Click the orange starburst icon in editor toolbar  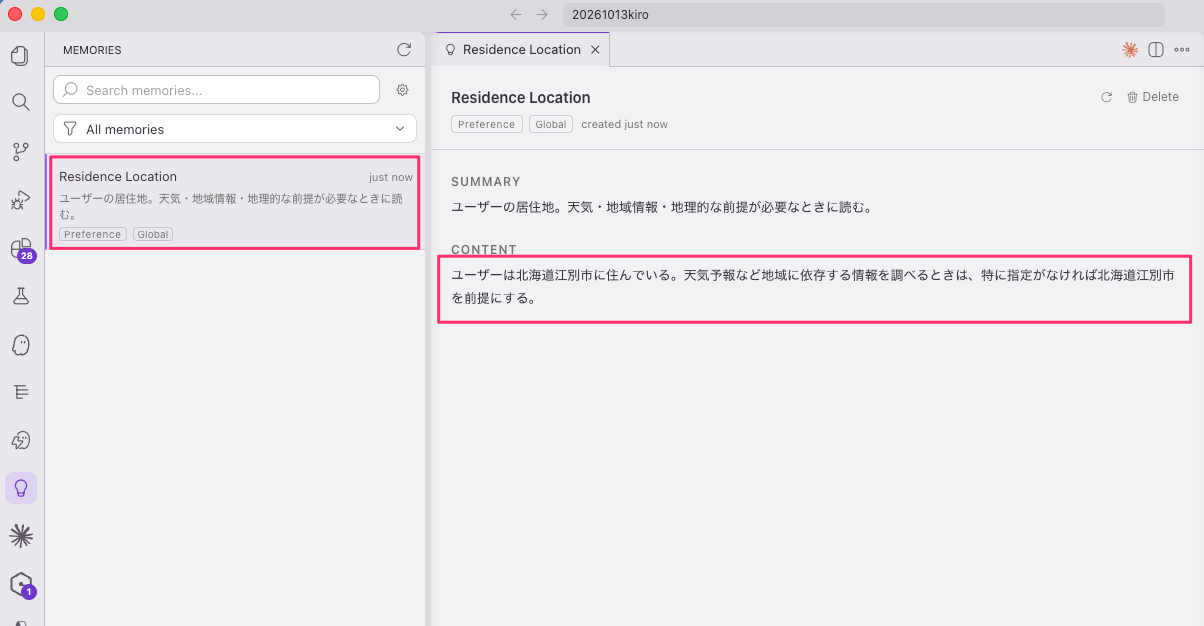click(1130, 49)
